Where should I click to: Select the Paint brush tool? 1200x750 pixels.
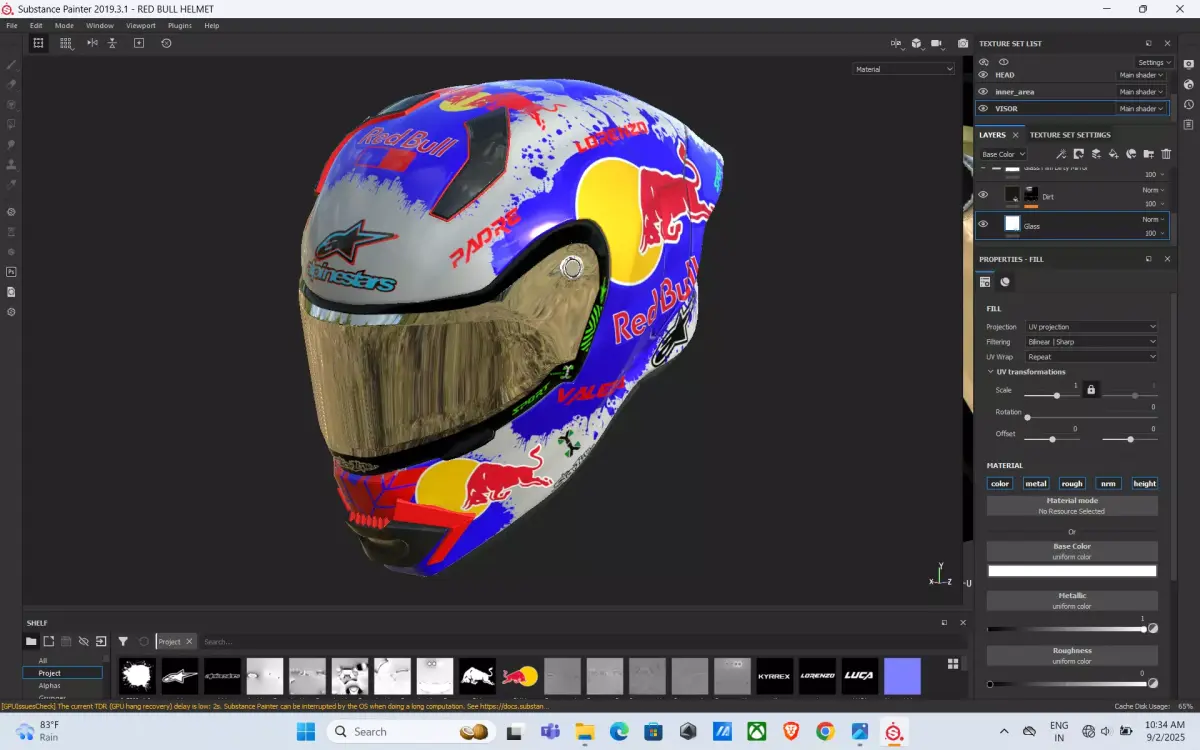click(x=11, y=64)
